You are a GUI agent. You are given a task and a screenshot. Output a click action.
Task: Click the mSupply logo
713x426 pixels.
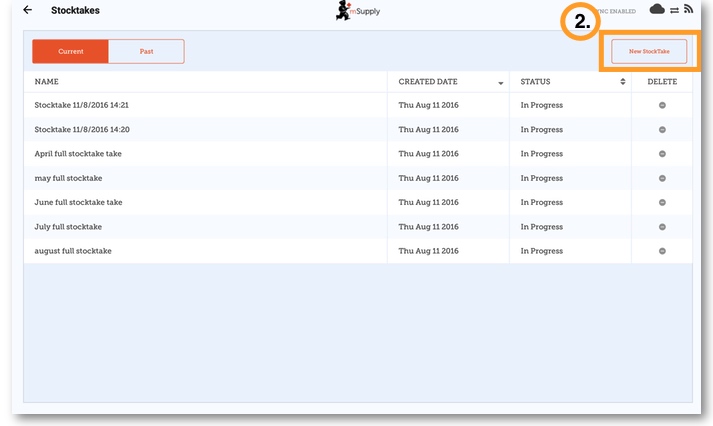click(x=357, y=11)
